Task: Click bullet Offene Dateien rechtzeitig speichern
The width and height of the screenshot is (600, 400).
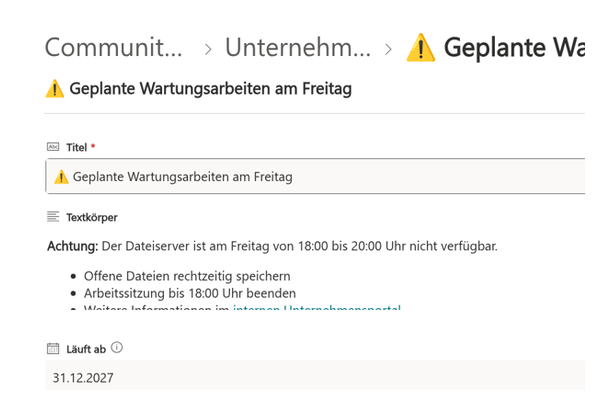Action: pos(187,276)
